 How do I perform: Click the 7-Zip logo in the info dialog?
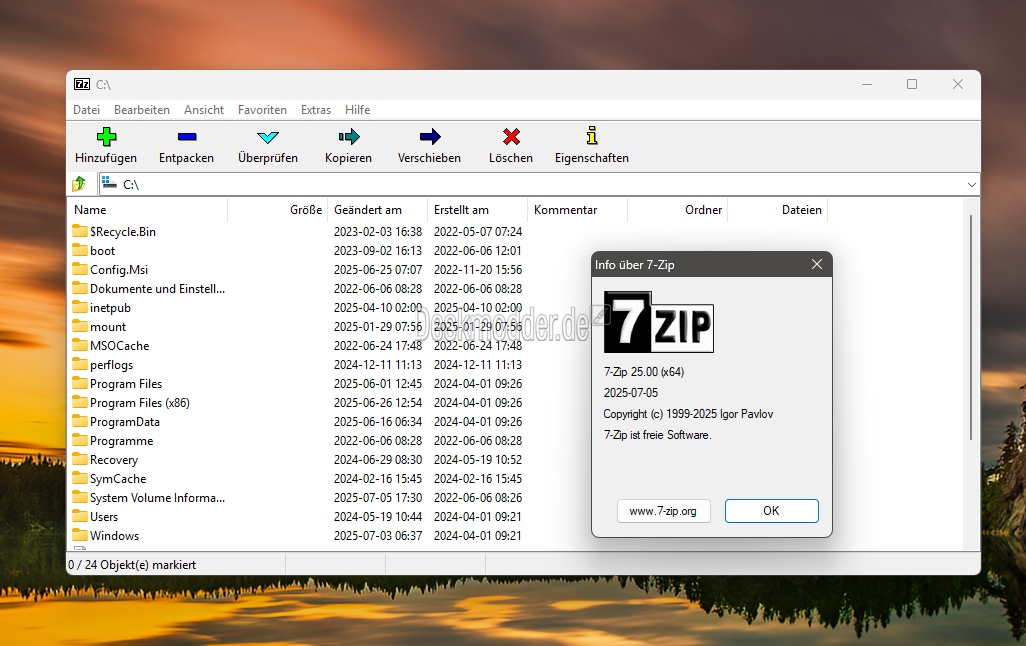click(658, 322)
